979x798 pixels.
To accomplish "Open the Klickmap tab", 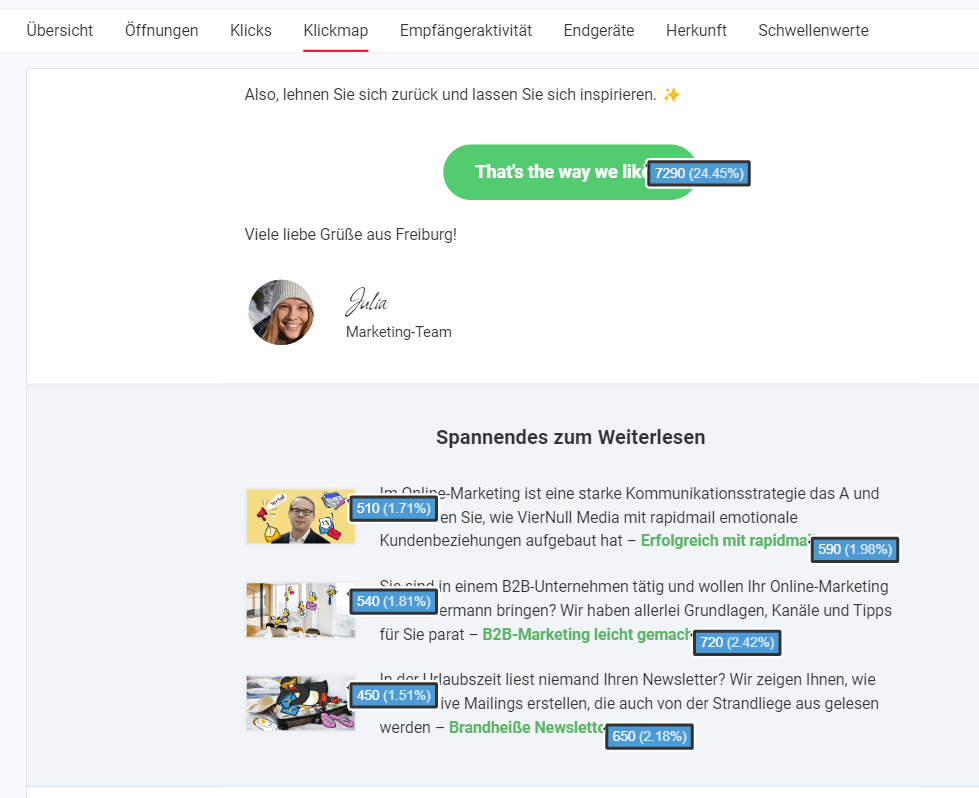I will click(336, 30).
